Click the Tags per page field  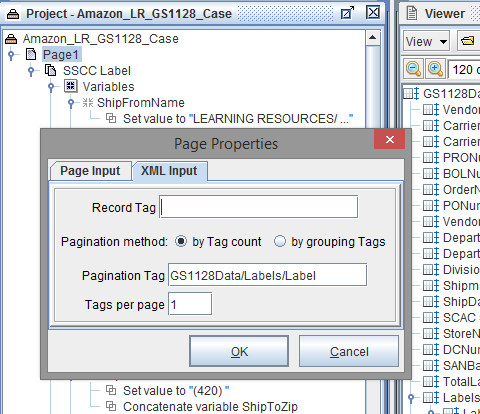(190, 304)
